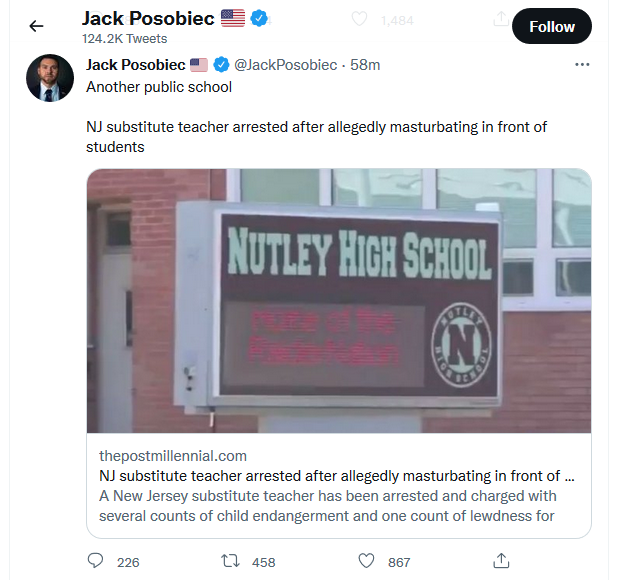623x580 pixels.
Task: Open the thepostmillennial.com domain link
Action: tap(173, 456)
